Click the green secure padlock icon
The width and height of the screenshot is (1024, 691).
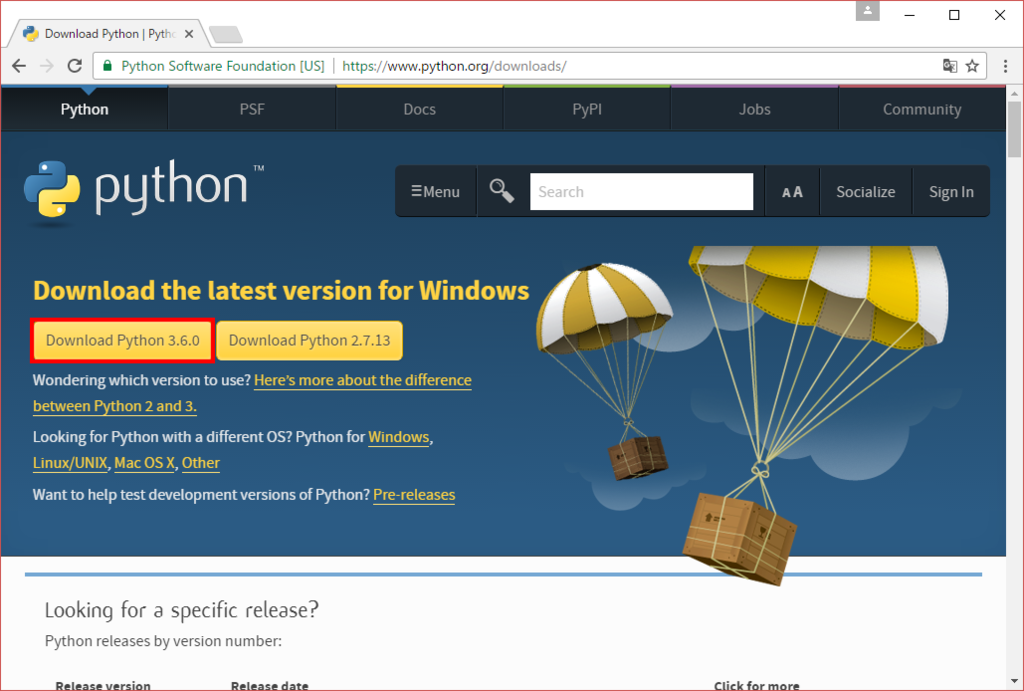108,66
